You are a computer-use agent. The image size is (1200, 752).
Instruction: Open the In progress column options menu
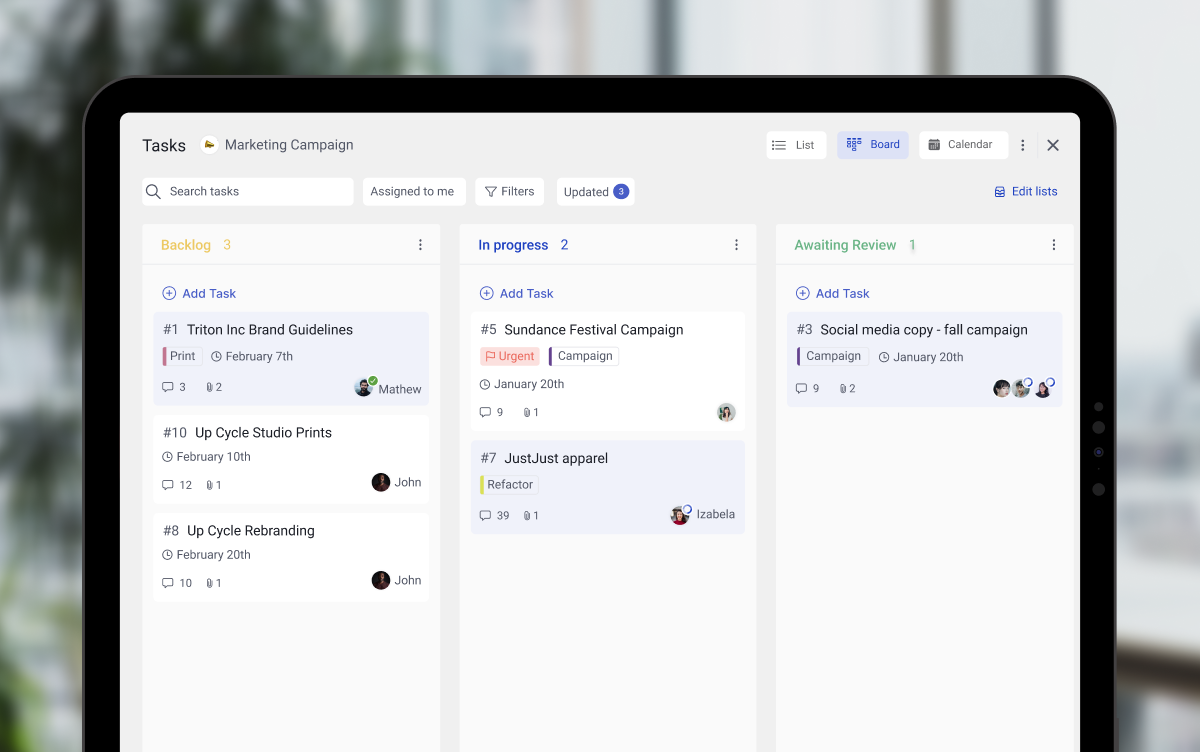click(737, 244)
